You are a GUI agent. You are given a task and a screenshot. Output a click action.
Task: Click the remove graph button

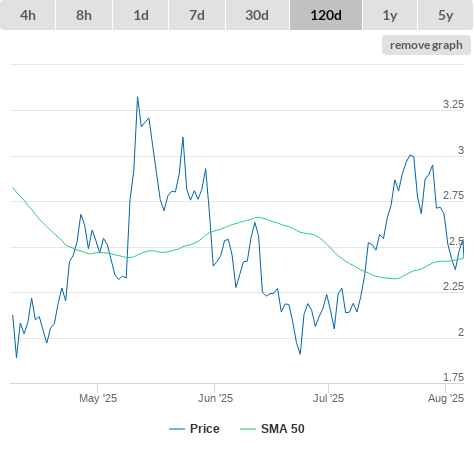[x=426, y=45]
